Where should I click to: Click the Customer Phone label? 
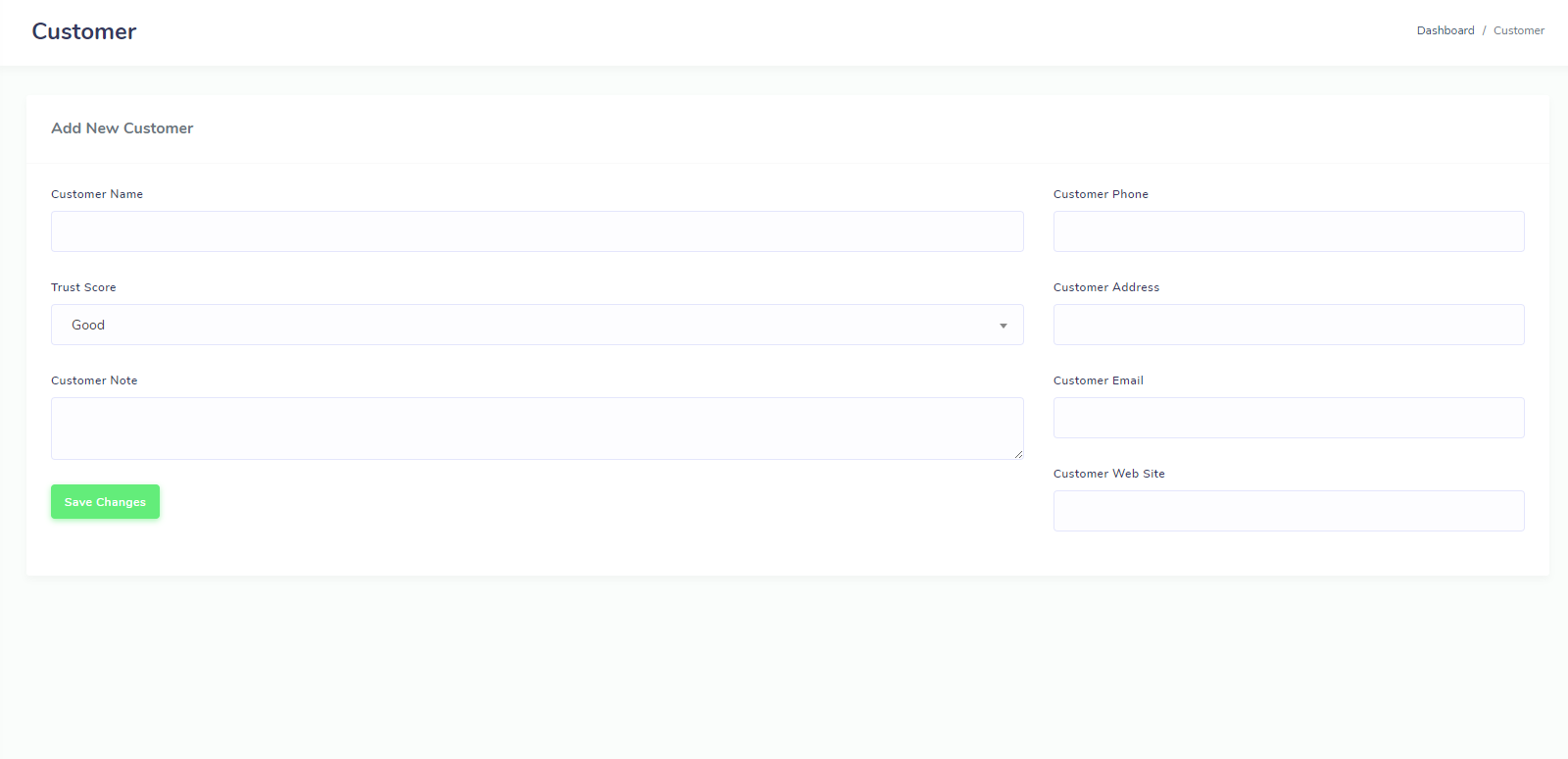point(1101,194)
